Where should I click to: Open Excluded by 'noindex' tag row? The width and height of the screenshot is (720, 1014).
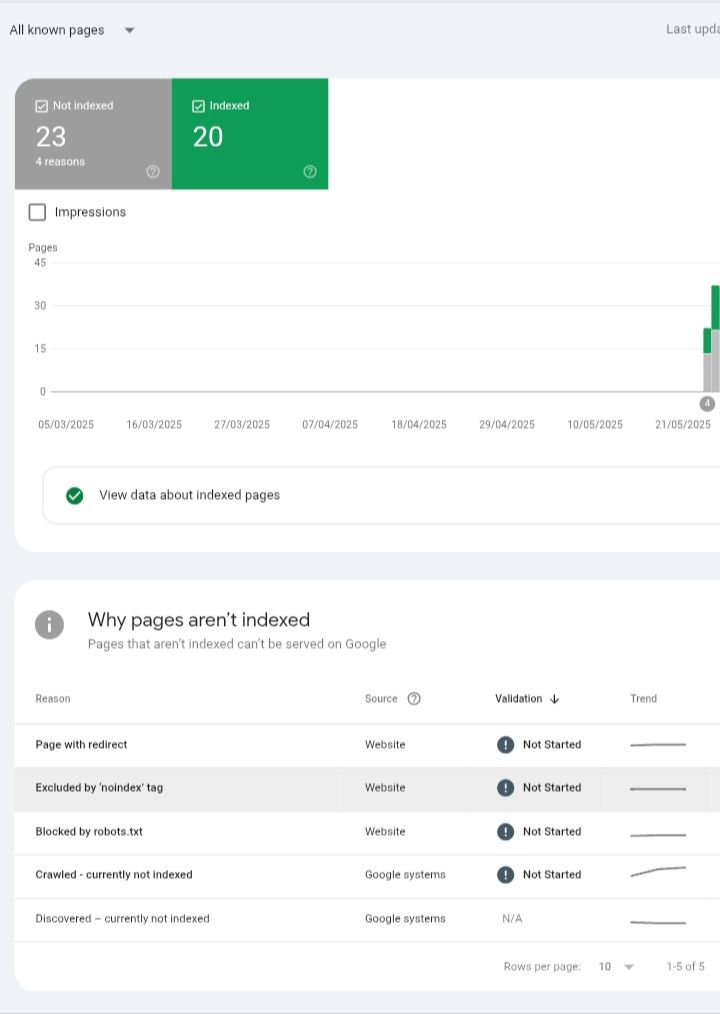(x=367, y=788)
